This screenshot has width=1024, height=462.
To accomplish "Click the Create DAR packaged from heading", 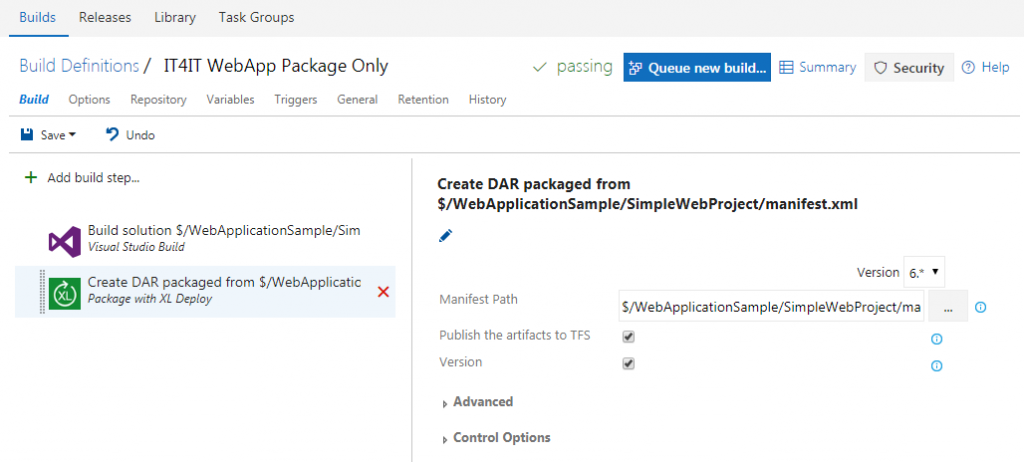I will click(x=647, y=194).
